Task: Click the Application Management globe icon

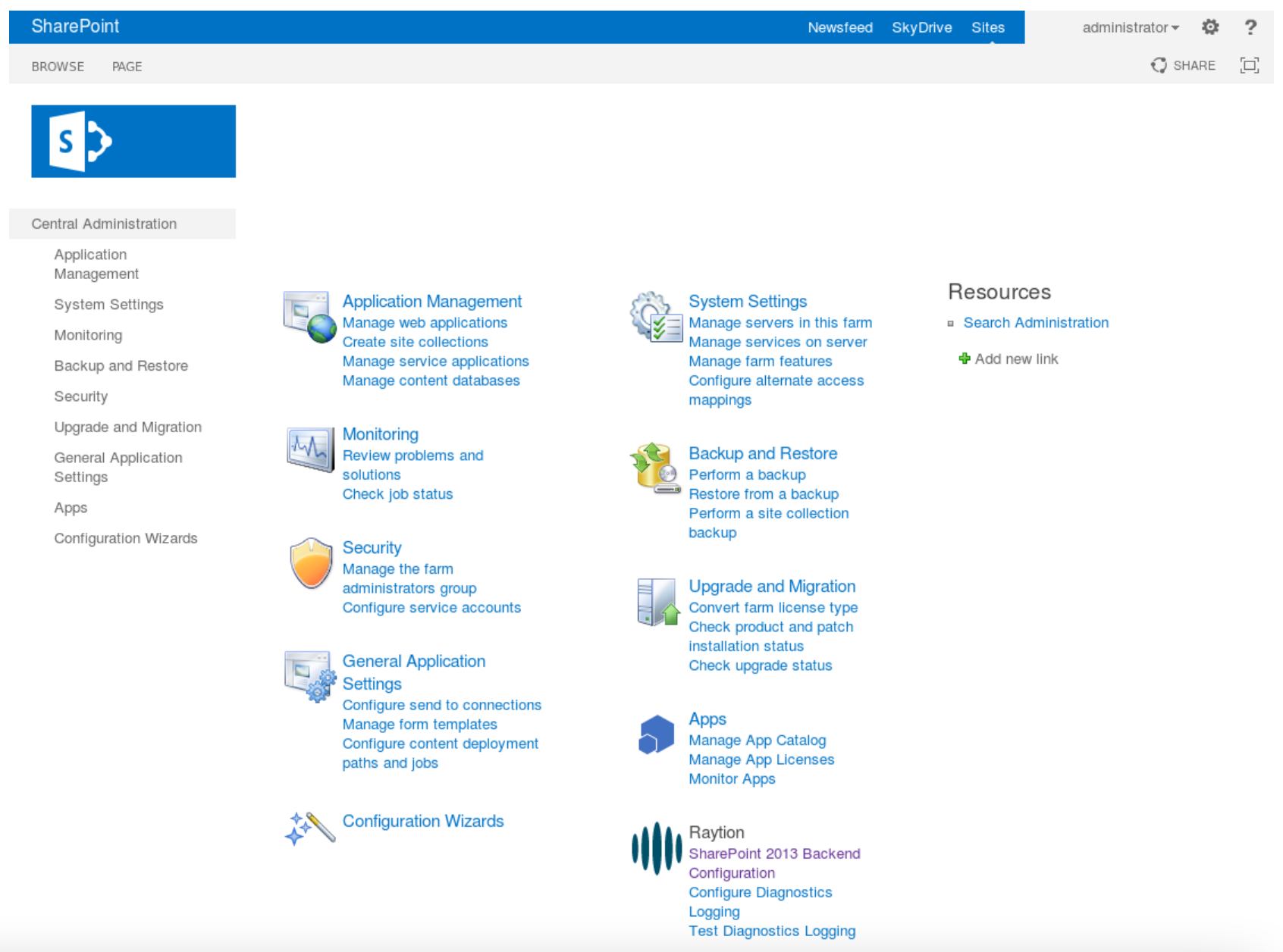Action: (x=309, y=317)
